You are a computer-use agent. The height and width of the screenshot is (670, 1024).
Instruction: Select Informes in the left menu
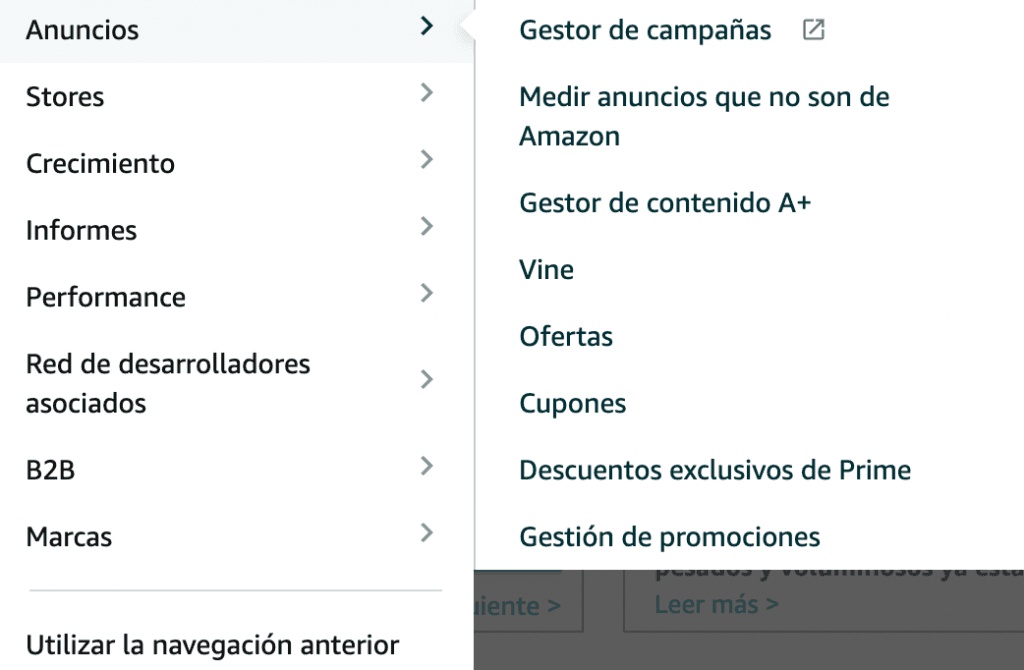click(81, 230)
